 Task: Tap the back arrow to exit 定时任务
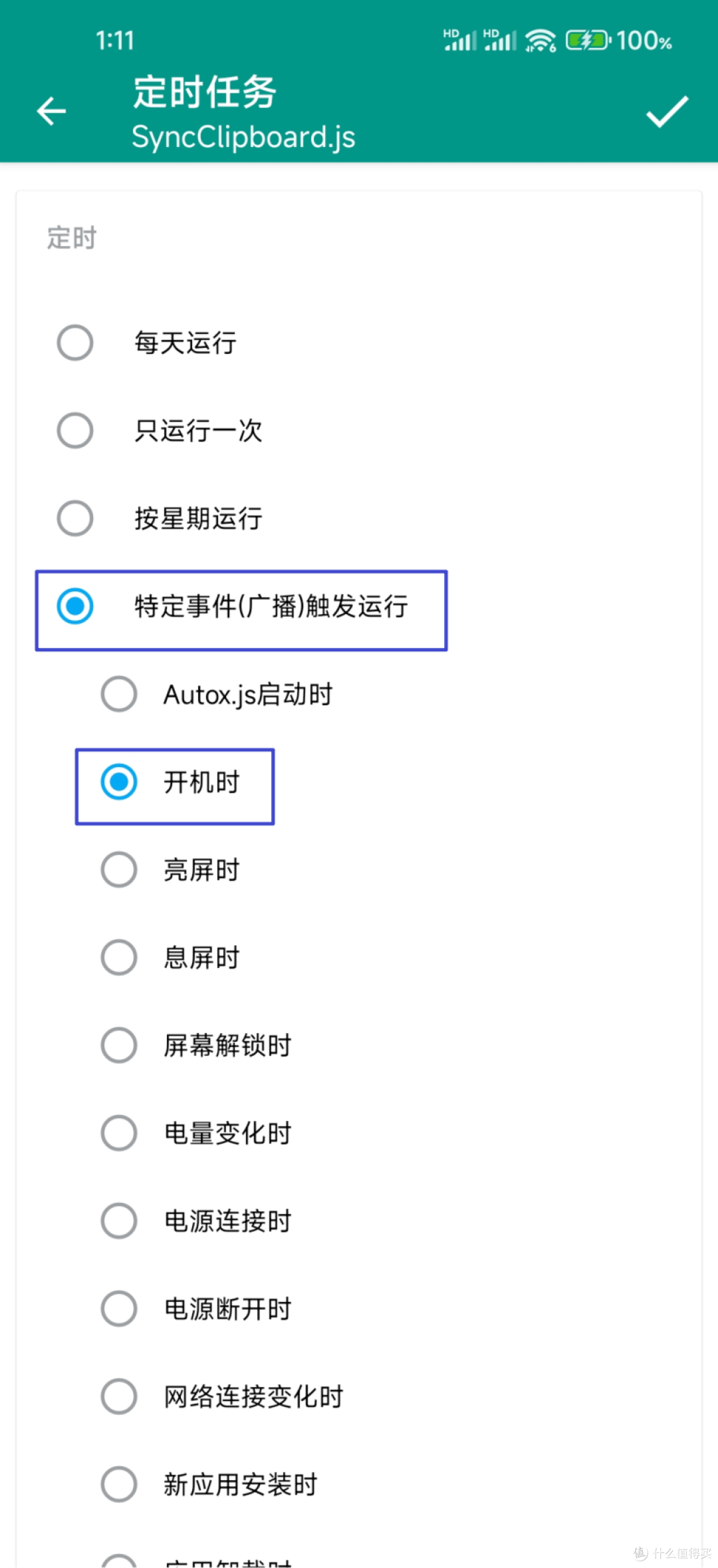(52, 110)
